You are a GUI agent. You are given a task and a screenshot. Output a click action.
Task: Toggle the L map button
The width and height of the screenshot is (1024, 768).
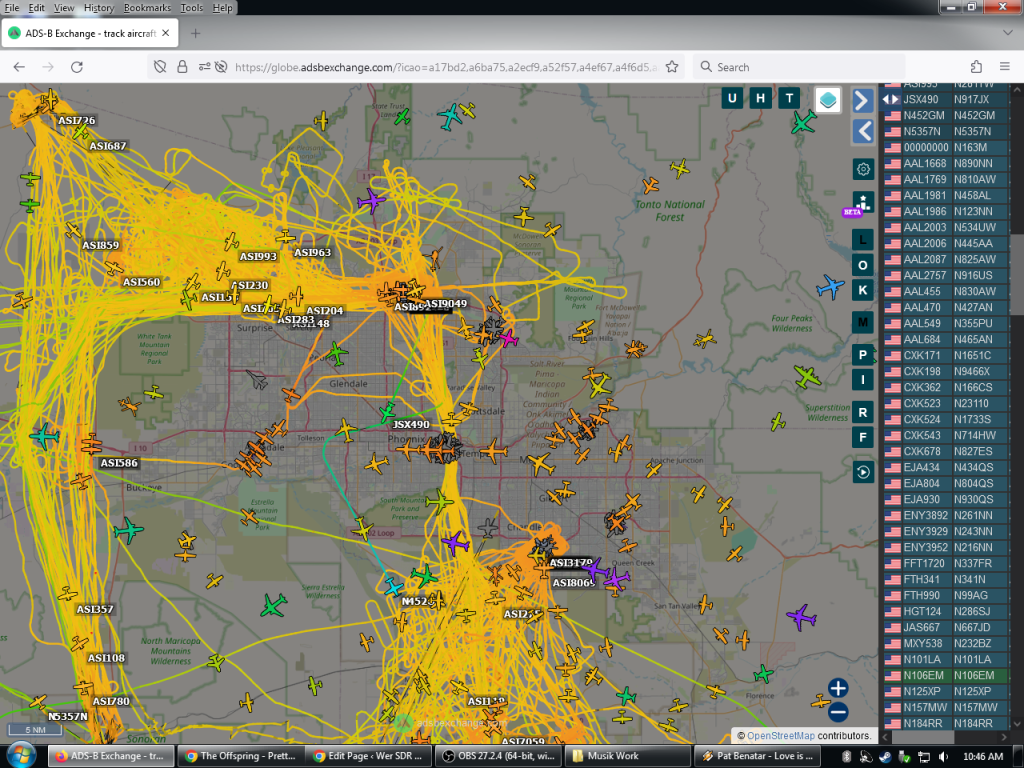pyautogui.click(x=863, y=240)
